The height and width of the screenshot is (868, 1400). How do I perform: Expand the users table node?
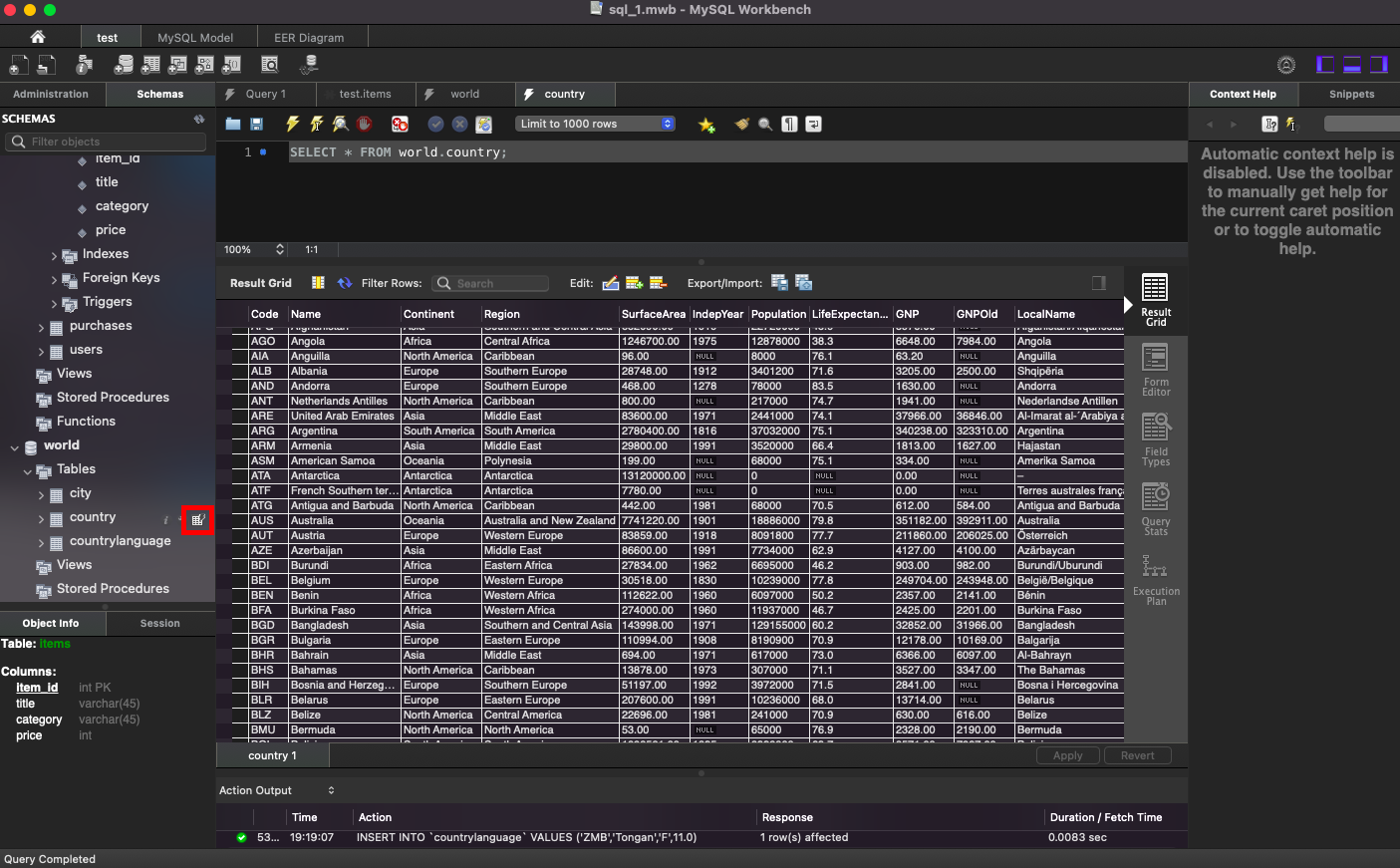click(x=41, y=352)
